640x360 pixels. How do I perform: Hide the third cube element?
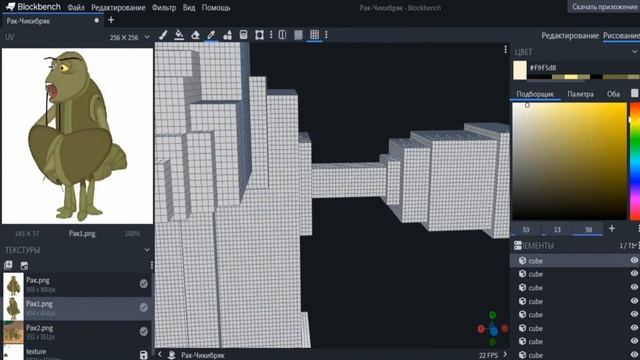click(634, 287)
